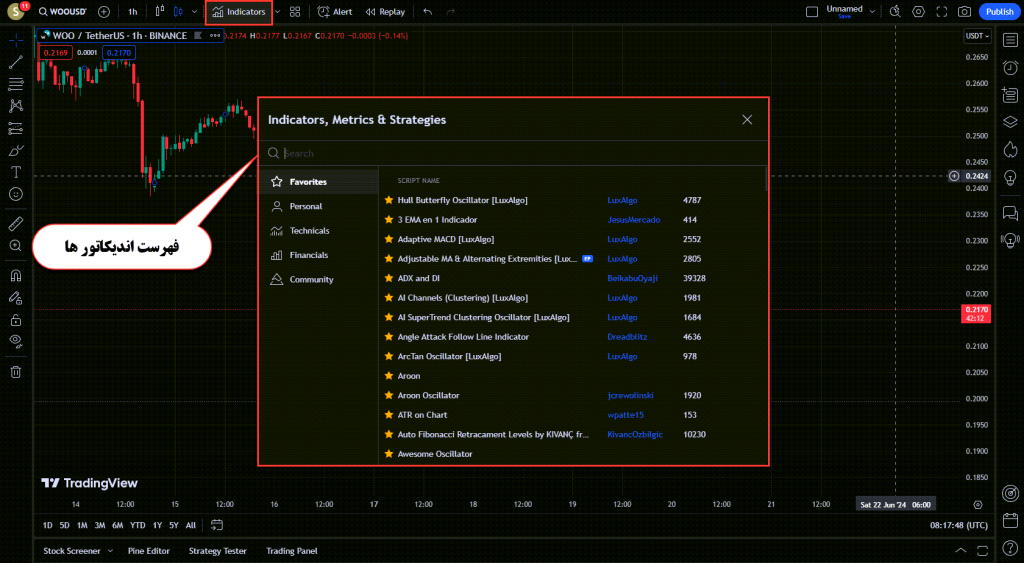Select the Financials category
The image size is (1024, 563).
[319, 255]
